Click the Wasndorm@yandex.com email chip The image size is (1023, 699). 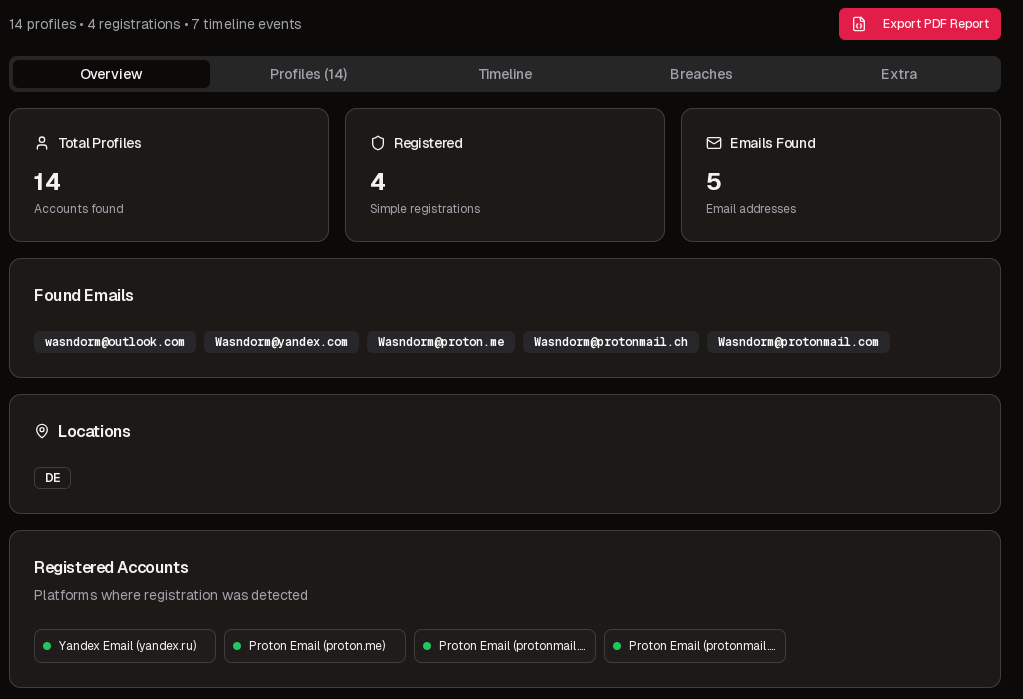[281, 342]
